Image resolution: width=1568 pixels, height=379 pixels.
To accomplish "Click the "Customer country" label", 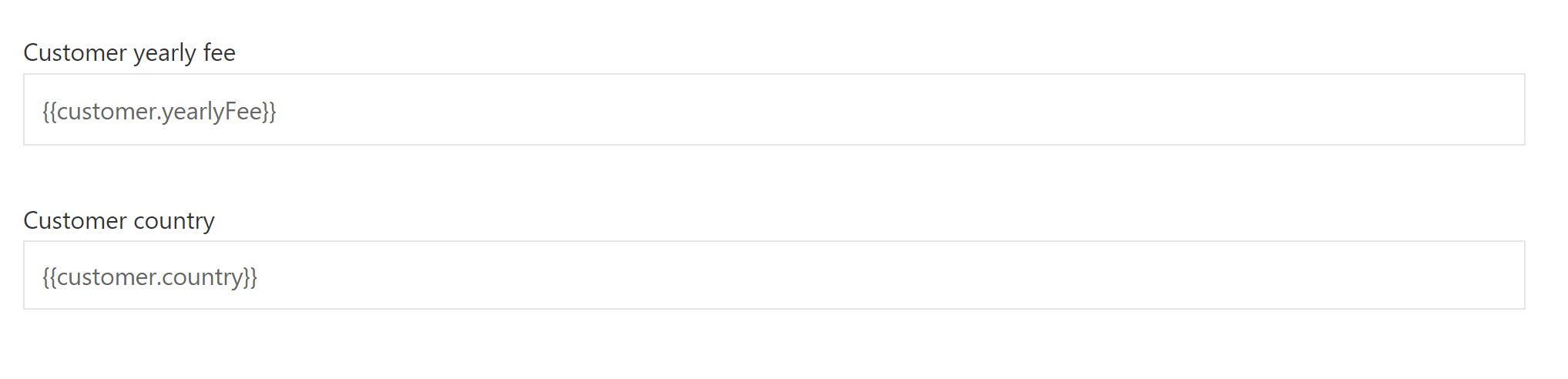I will (119, 220).
